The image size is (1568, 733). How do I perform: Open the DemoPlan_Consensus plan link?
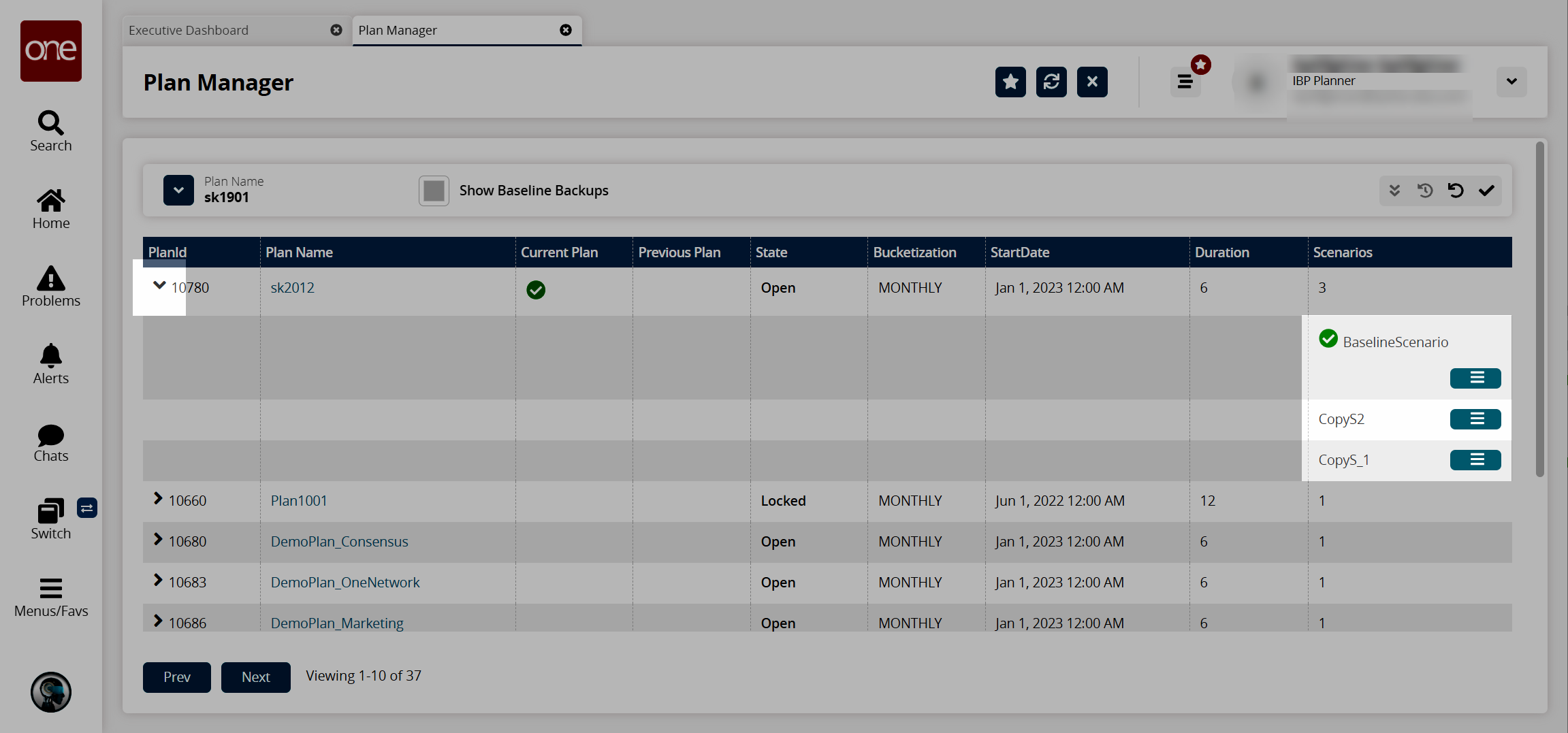tap(339, 542)
